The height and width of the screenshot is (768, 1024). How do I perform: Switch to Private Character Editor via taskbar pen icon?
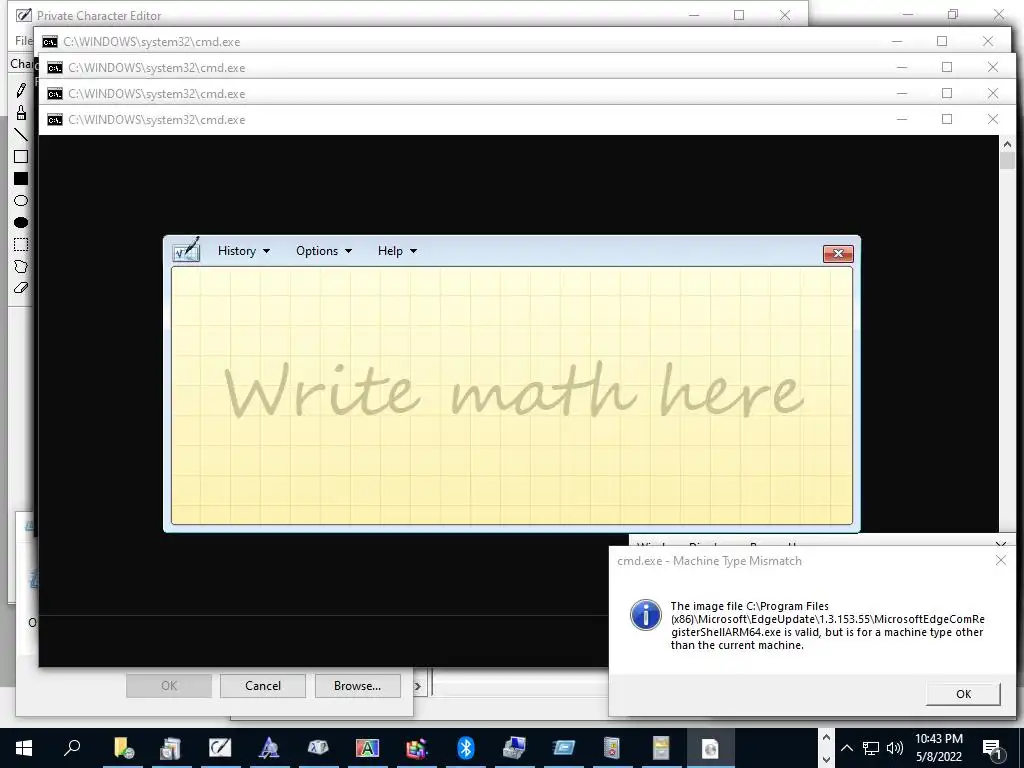(220, 748)
